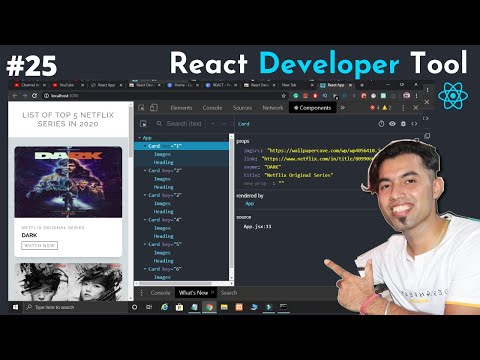
Task: Click the sname prop value "DARK"
Action: [273, 167]
